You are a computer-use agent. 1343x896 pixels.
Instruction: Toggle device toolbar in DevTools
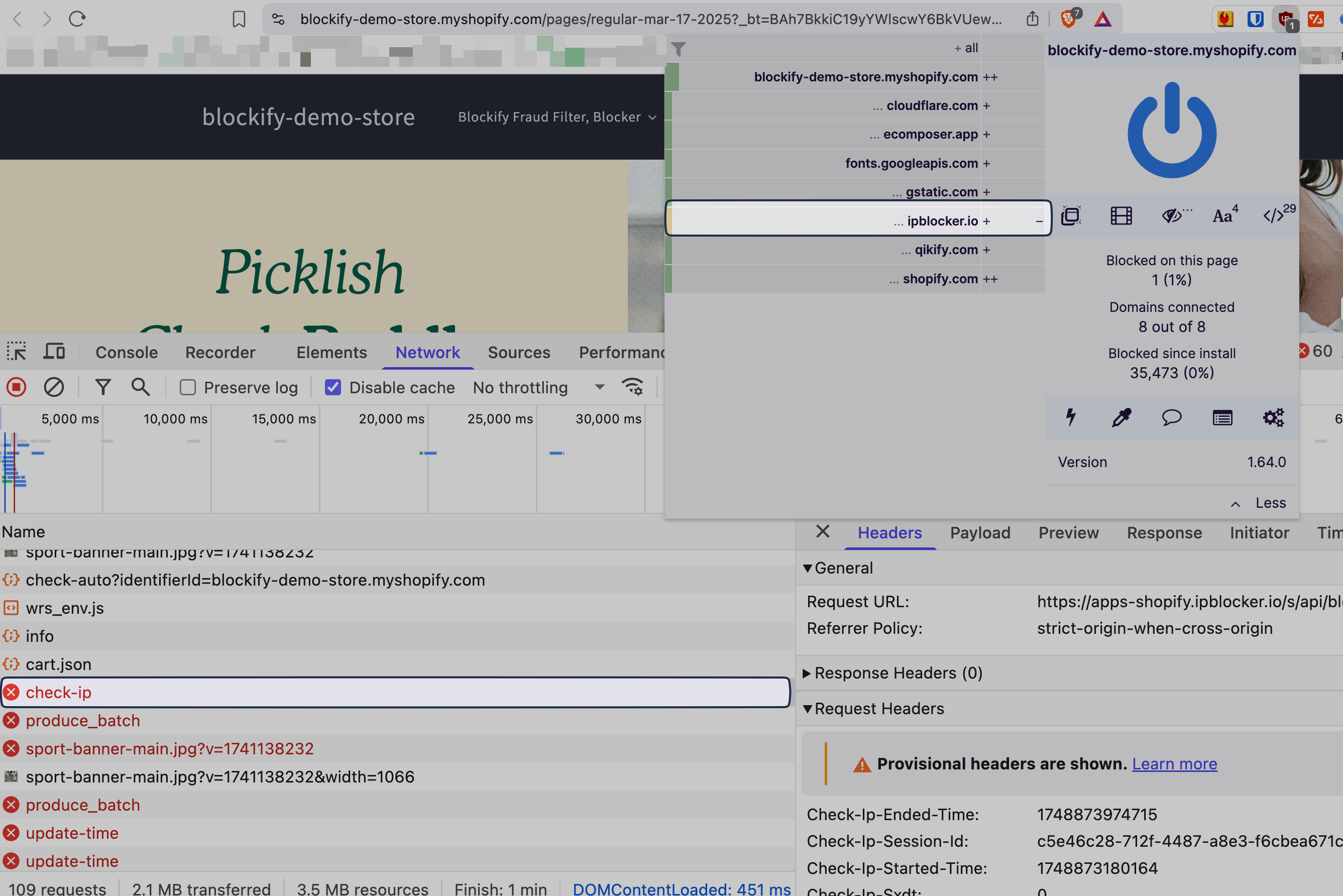click(54, 351)
